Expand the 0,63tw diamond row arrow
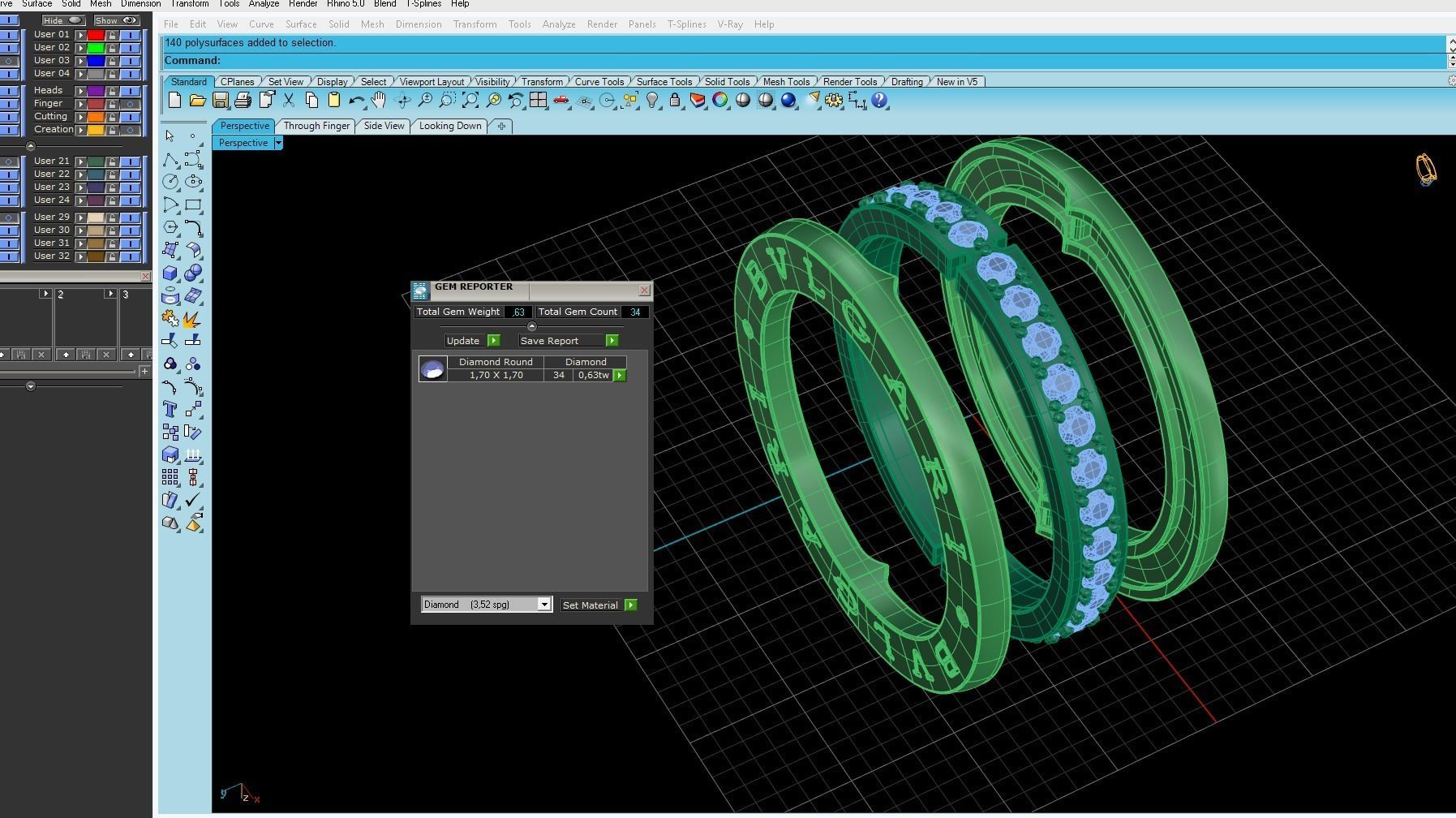 tap(620, 375)
